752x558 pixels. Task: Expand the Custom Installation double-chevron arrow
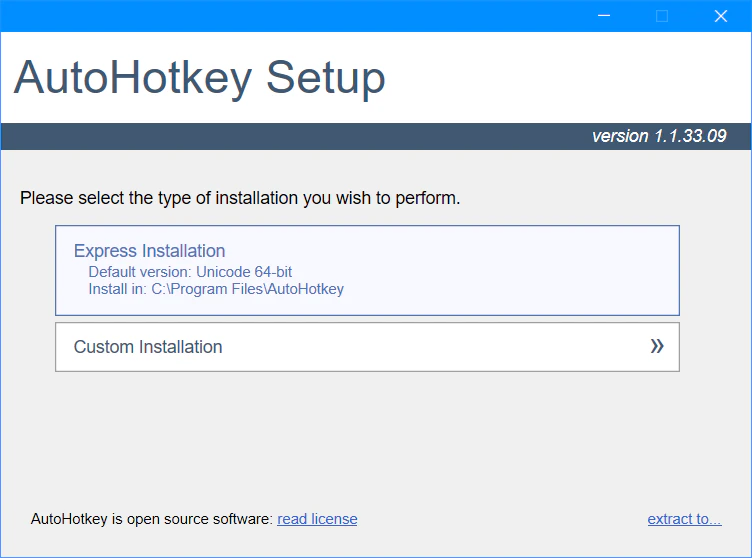pyautogui.click(x=657, y=346)
